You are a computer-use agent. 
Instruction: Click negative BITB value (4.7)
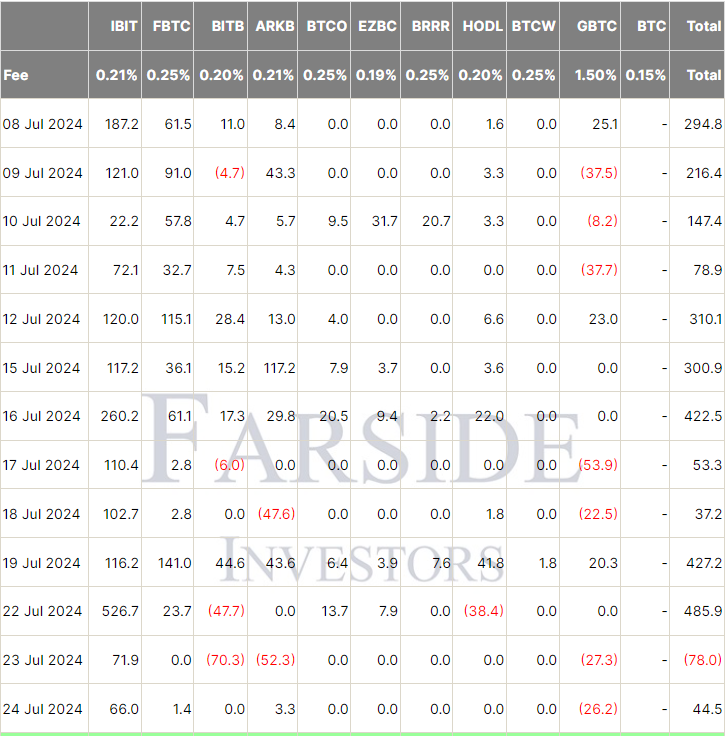click(x=230, y=173)
